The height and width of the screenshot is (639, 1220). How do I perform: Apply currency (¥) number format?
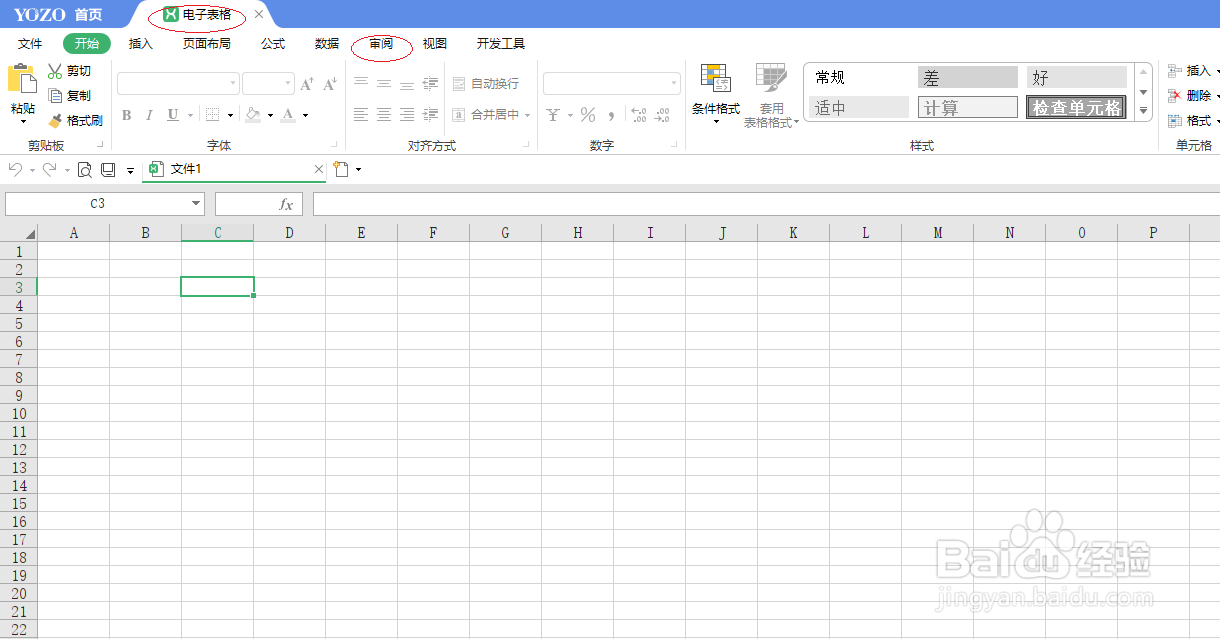553,115
